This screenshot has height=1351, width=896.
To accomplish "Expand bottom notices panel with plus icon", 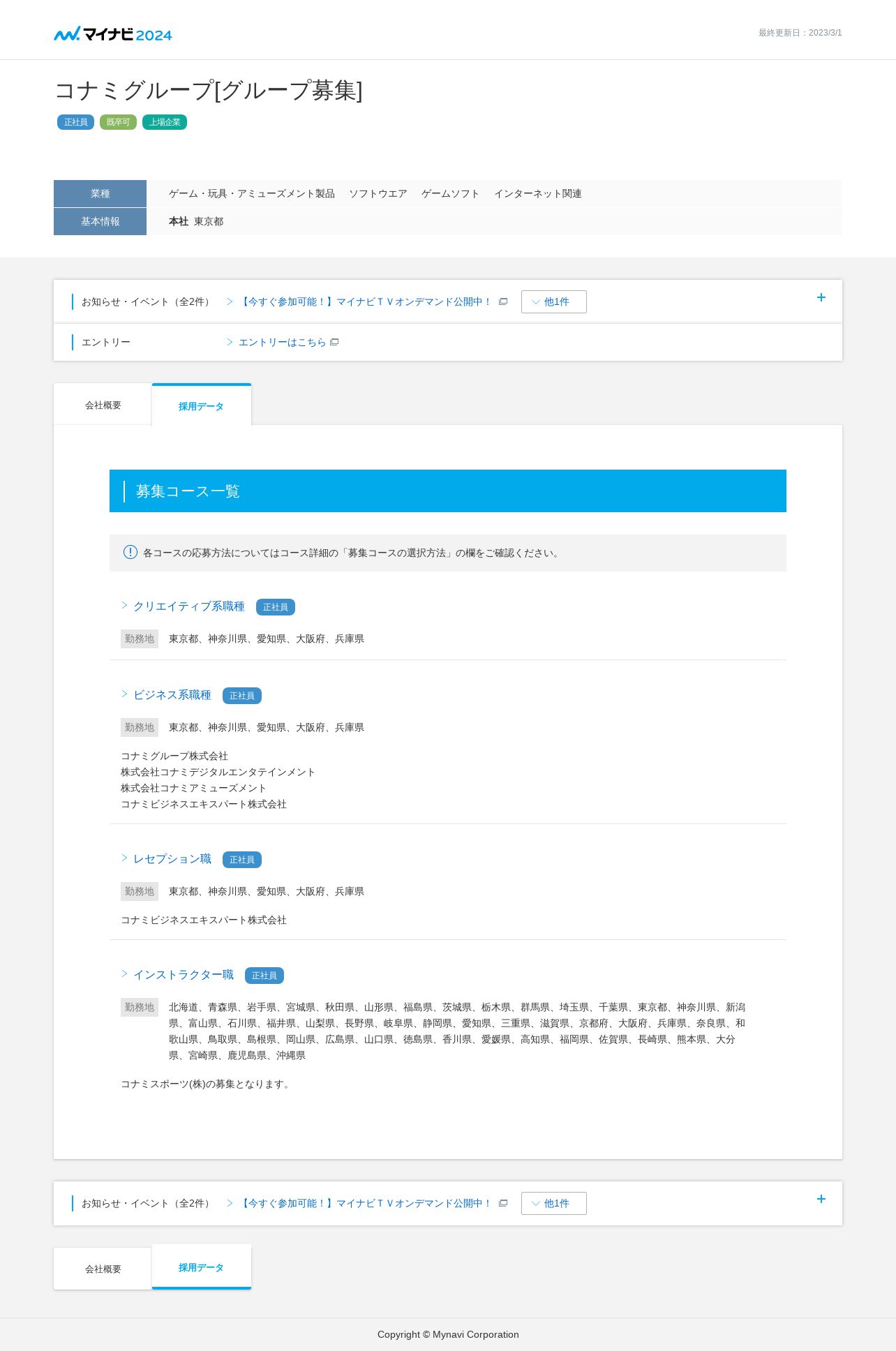I will point(821,1199).
